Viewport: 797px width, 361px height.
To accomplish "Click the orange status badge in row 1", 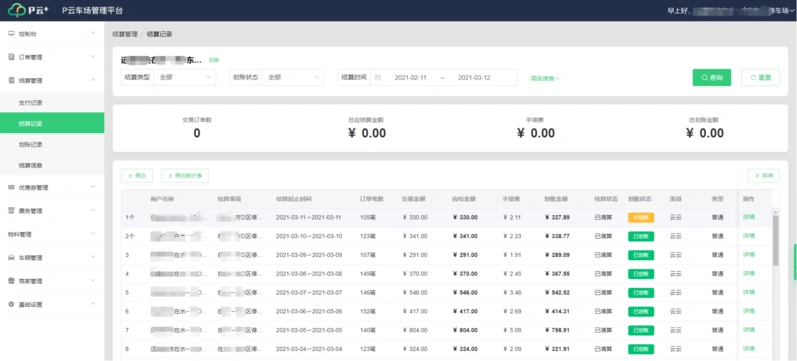I will [x=641, y=217].
